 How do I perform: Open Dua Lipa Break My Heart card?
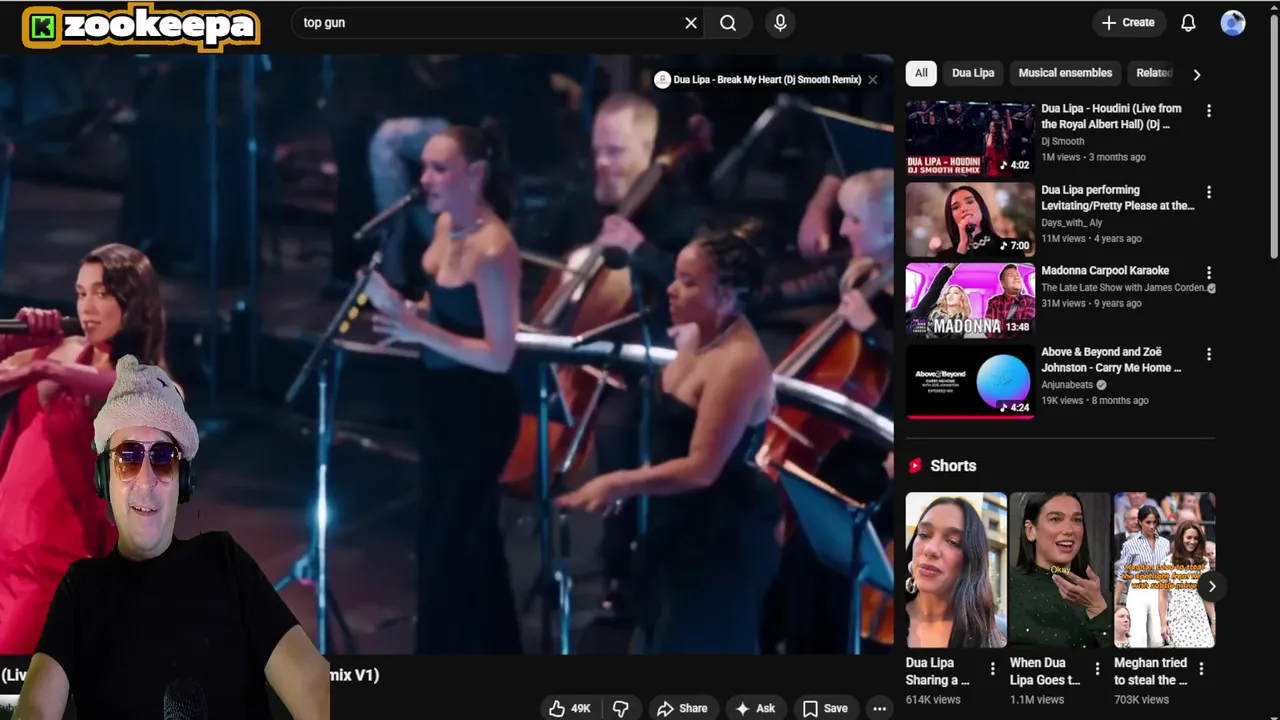(x=758, y=80)
